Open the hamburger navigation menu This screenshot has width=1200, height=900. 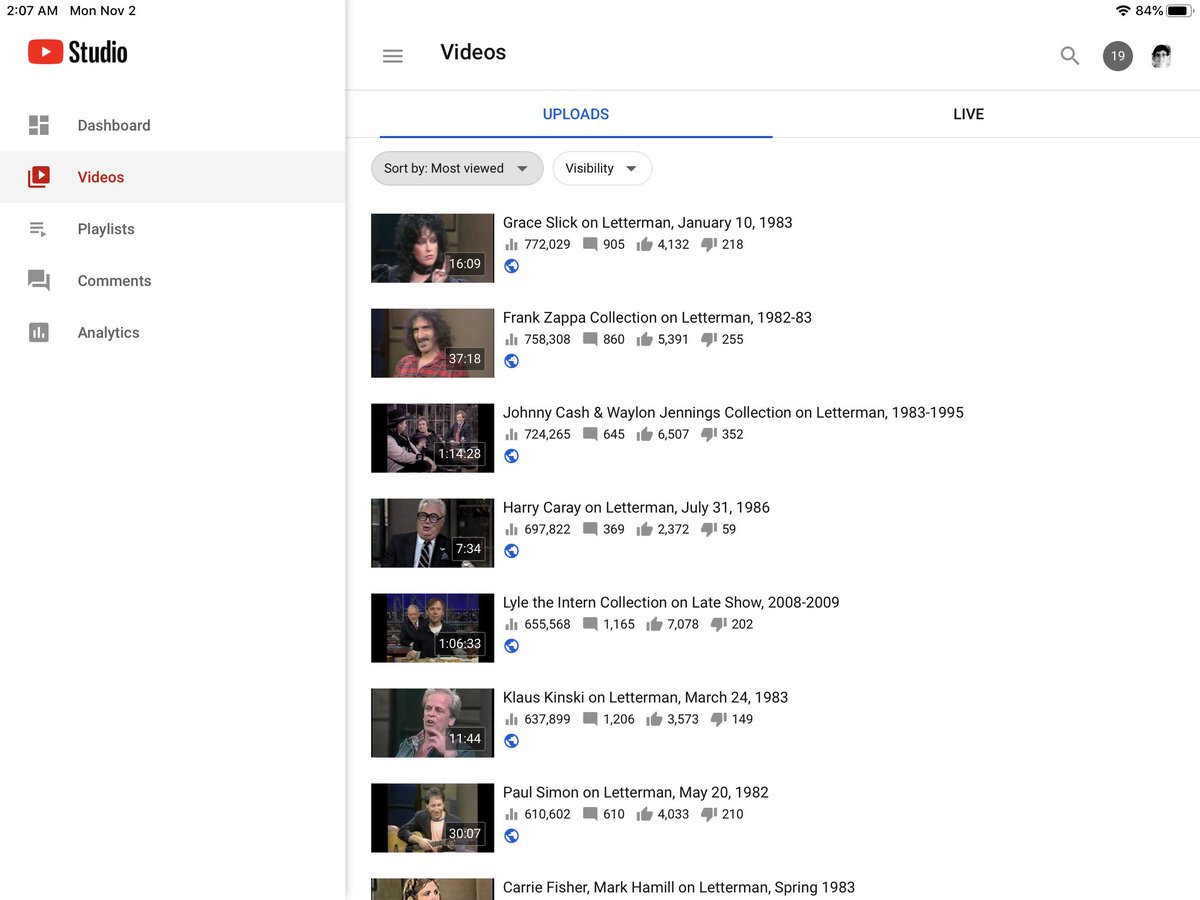point(393,57)
